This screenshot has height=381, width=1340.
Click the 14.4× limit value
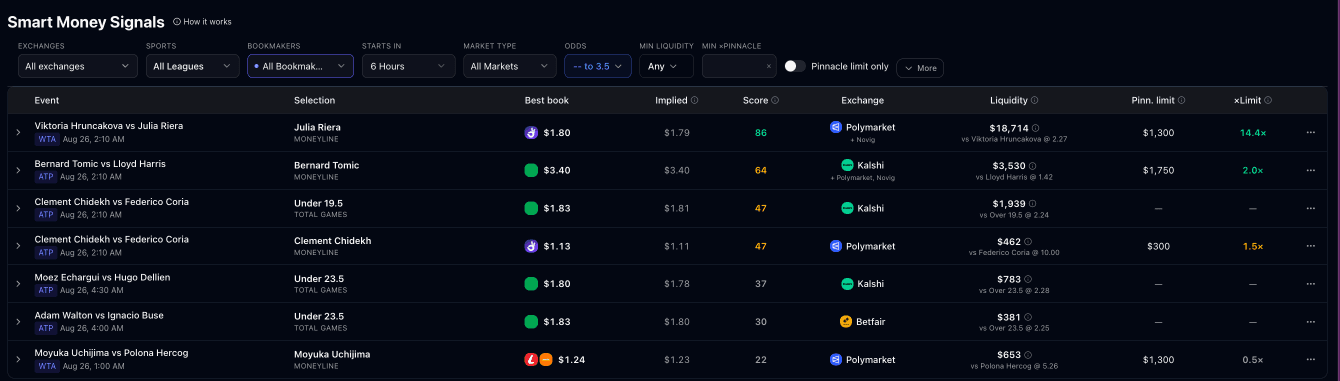(1253, 132)
